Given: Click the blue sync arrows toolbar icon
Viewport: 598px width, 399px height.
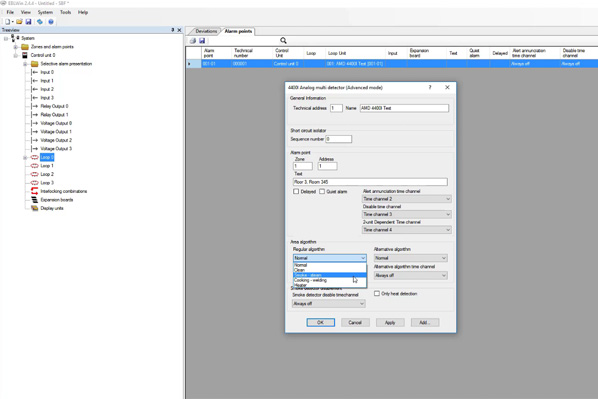Looking at the screenshot, I should [x=40, y=22].
